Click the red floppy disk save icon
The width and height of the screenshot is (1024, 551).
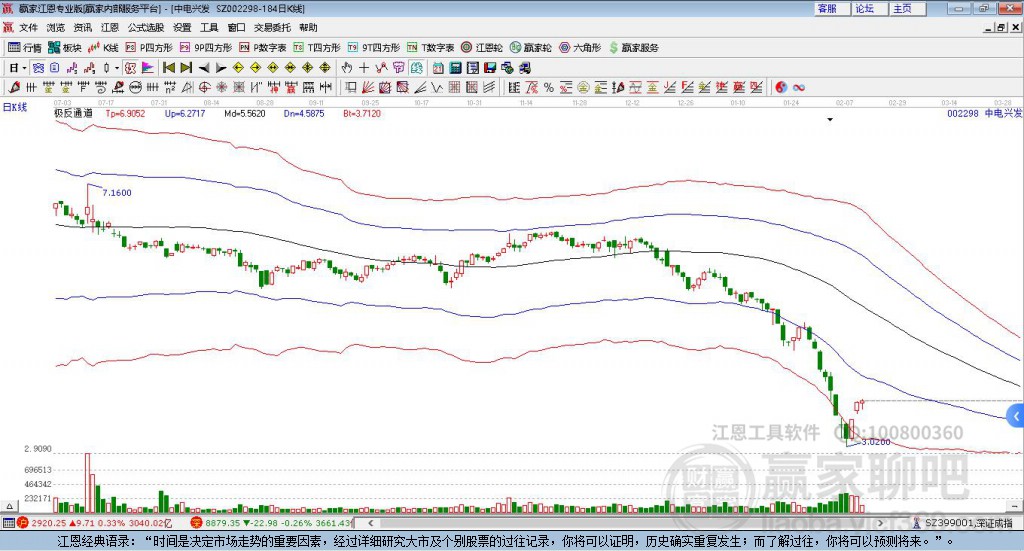tap(490, 68)
